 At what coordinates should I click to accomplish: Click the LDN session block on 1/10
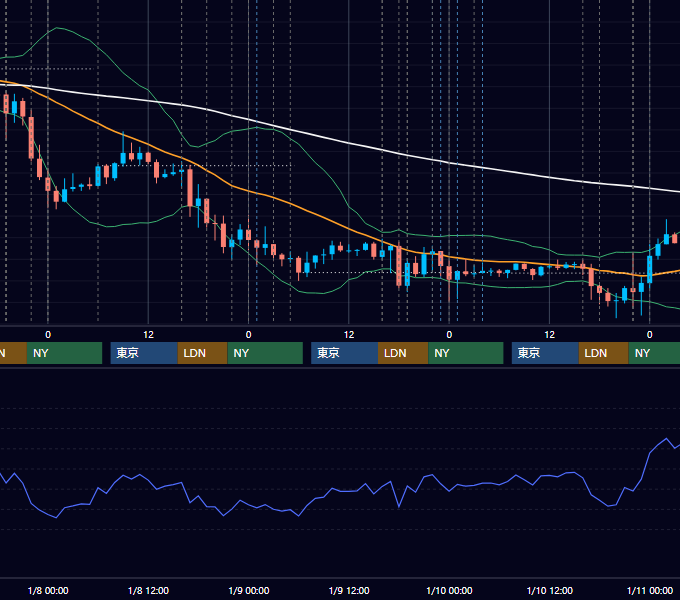point(604,353)
